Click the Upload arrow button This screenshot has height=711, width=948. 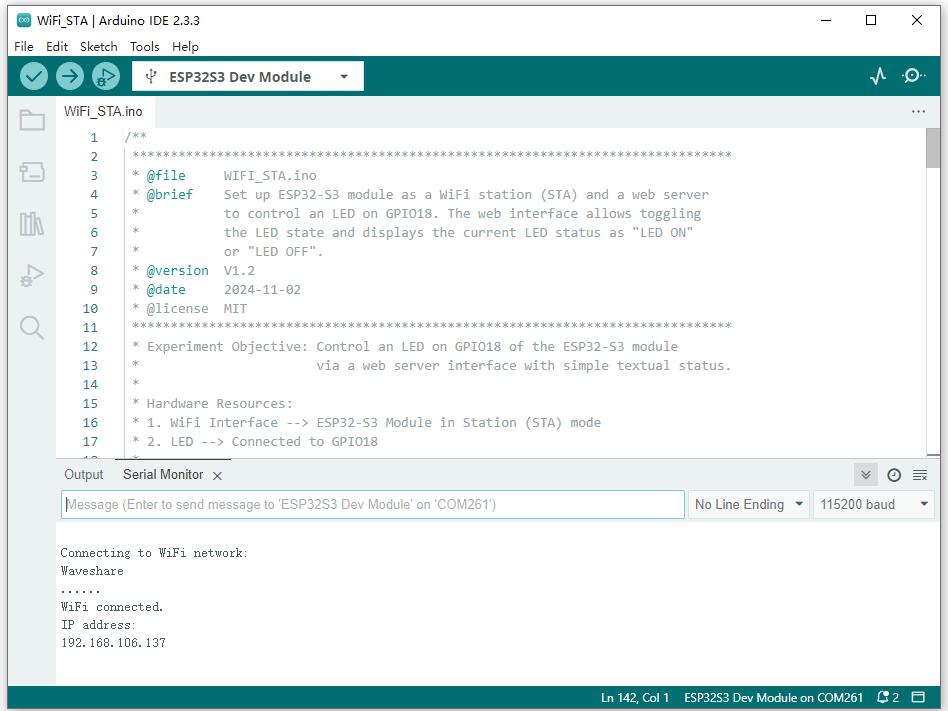coord(70,77)
